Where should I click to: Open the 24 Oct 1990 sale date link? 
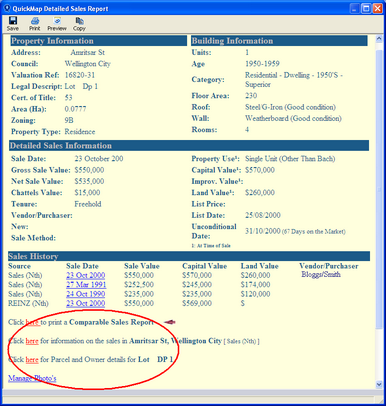85,294
